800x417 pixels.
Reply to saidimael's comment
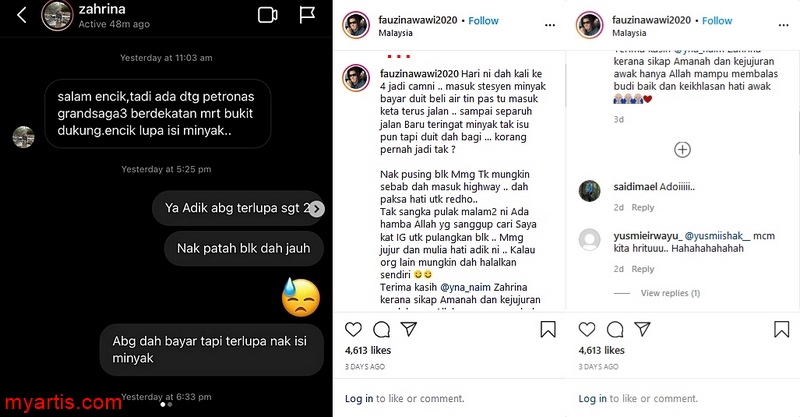tap(642, 208)
